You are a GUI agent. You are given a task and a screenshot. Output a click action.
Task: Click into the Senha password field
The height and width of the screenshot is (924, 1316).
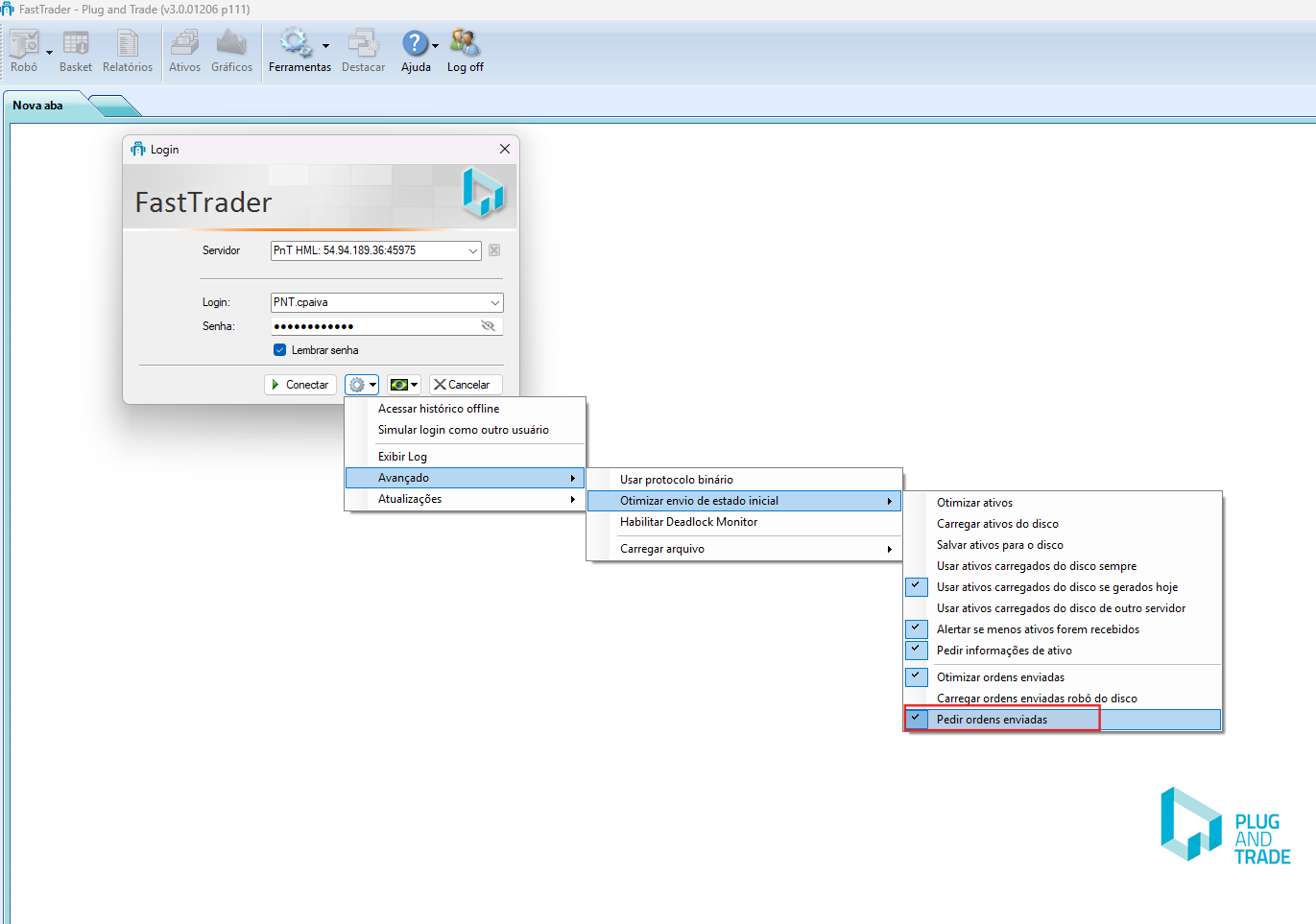[x=374, y=326]
